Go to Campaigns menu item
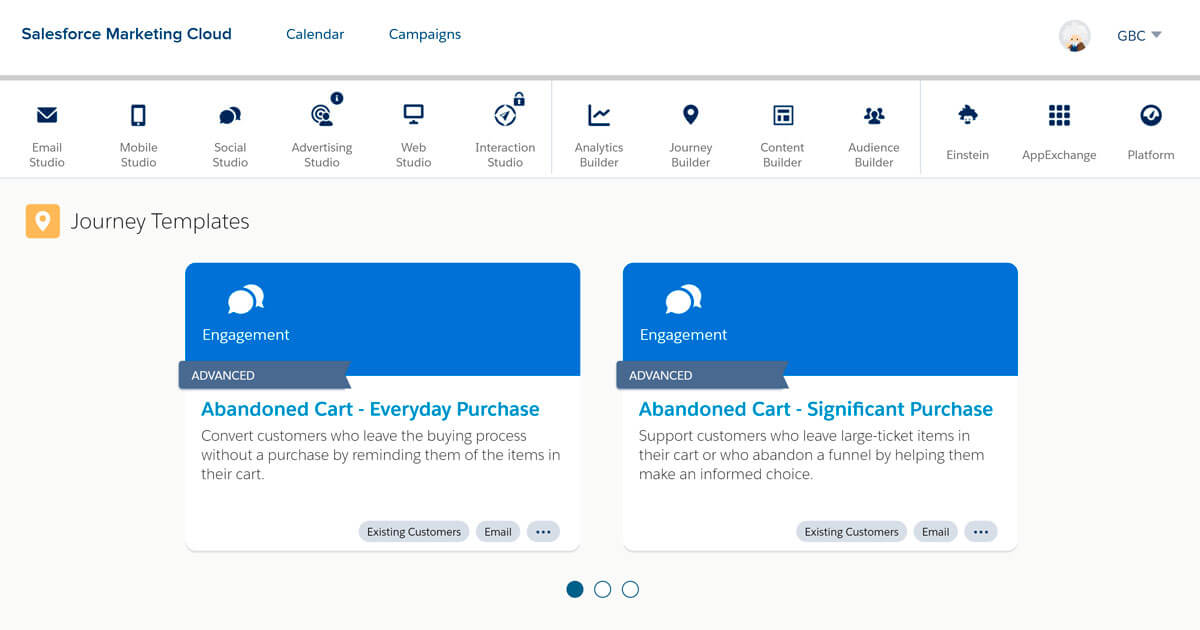 [425, 34]
